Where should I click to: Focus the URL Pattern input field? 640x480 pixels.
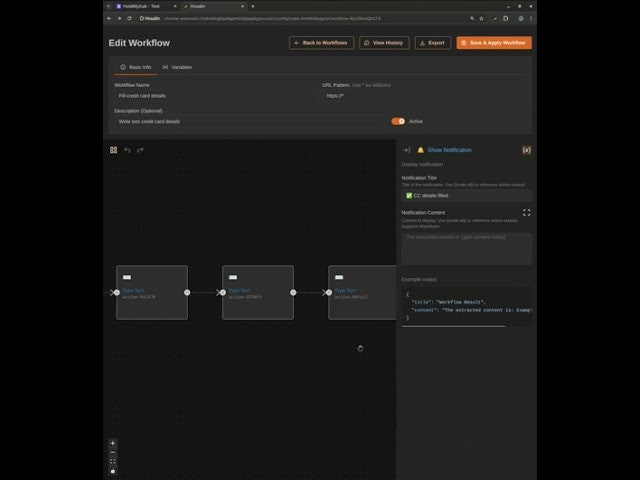(x=423, y=96)
